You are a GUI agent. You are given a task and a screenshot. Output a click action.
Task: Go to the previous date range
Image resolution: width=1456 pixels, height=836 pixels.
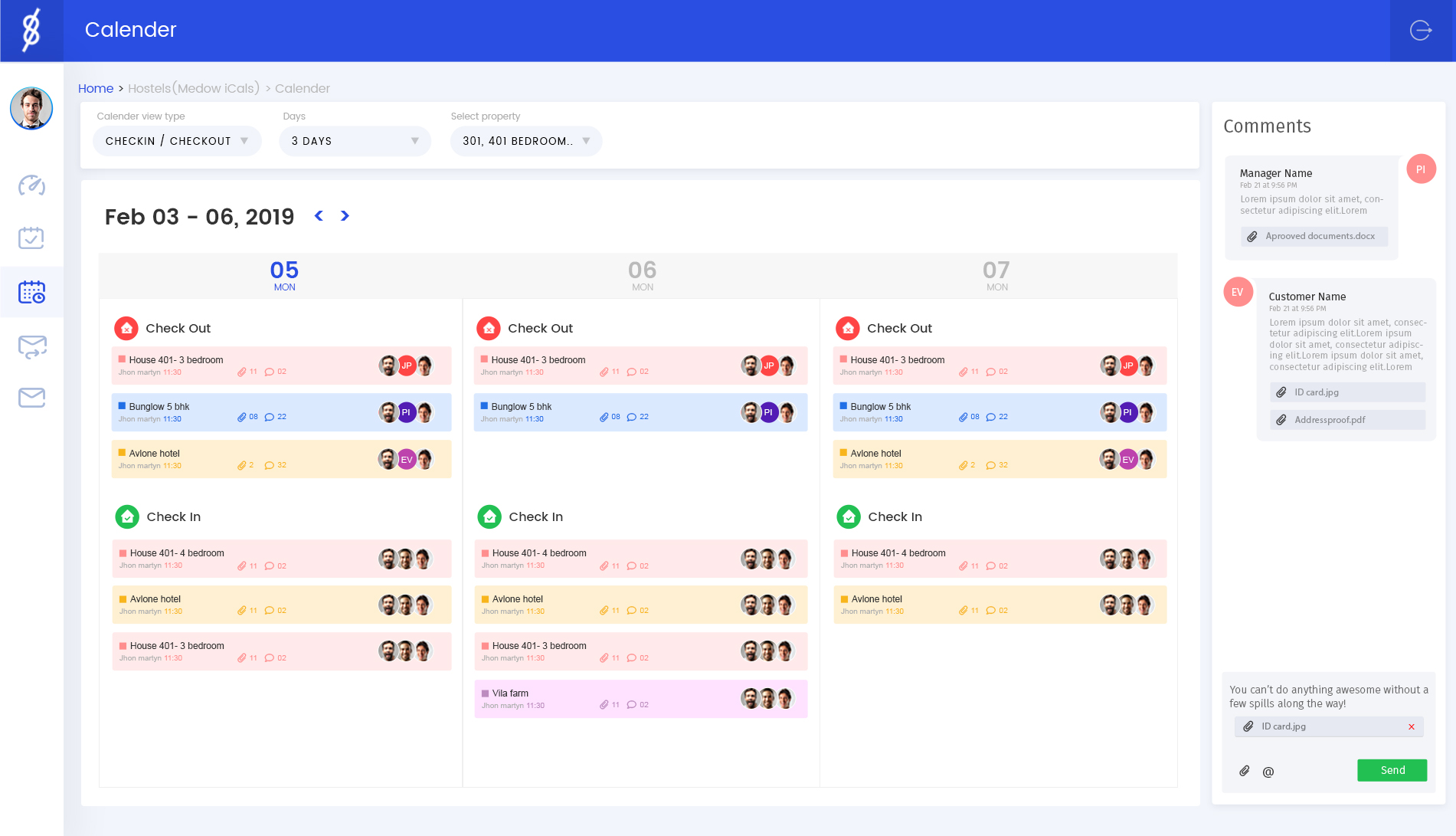click(319, 216)
